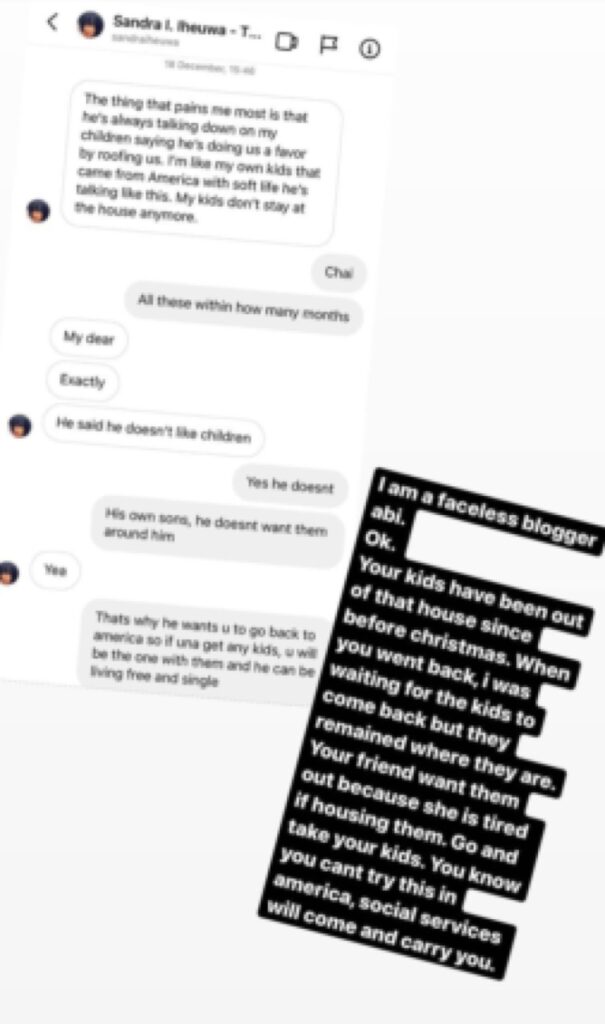Start a video call with Sandra
The width and height of the screenshot is (605, 1024).
[x=286, y=42]
